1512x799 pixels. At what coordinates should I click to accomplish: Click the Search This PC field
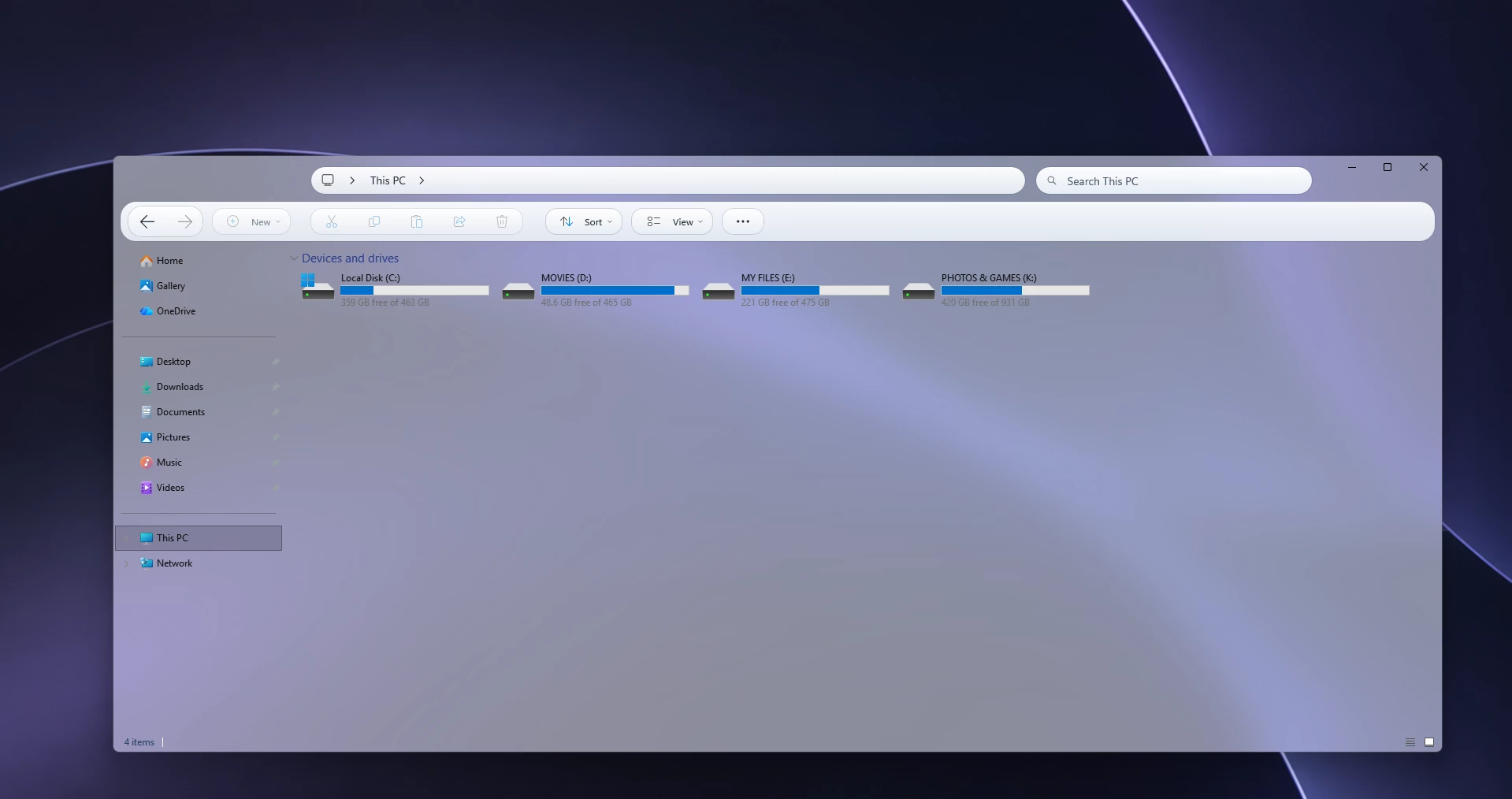pos(1174,180)
